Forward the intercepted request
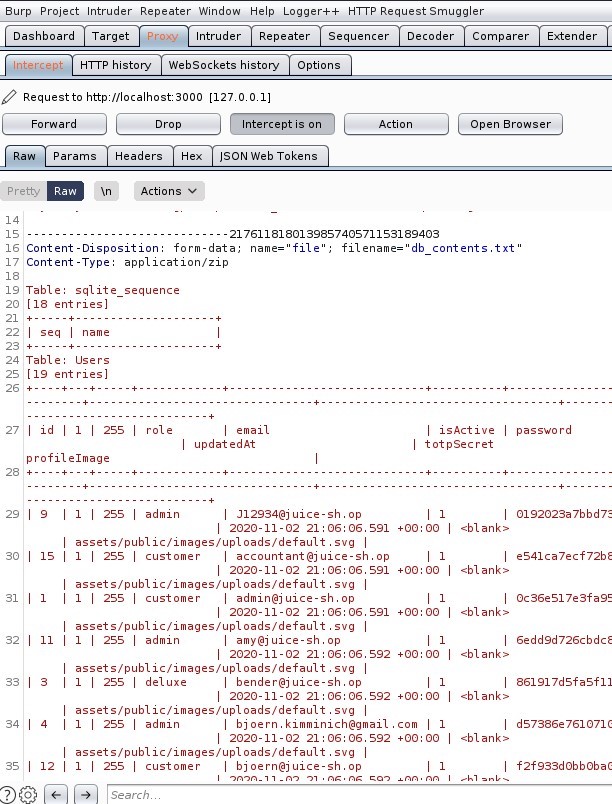Viewport: 612px width, 804px height. tap(54, 124)
